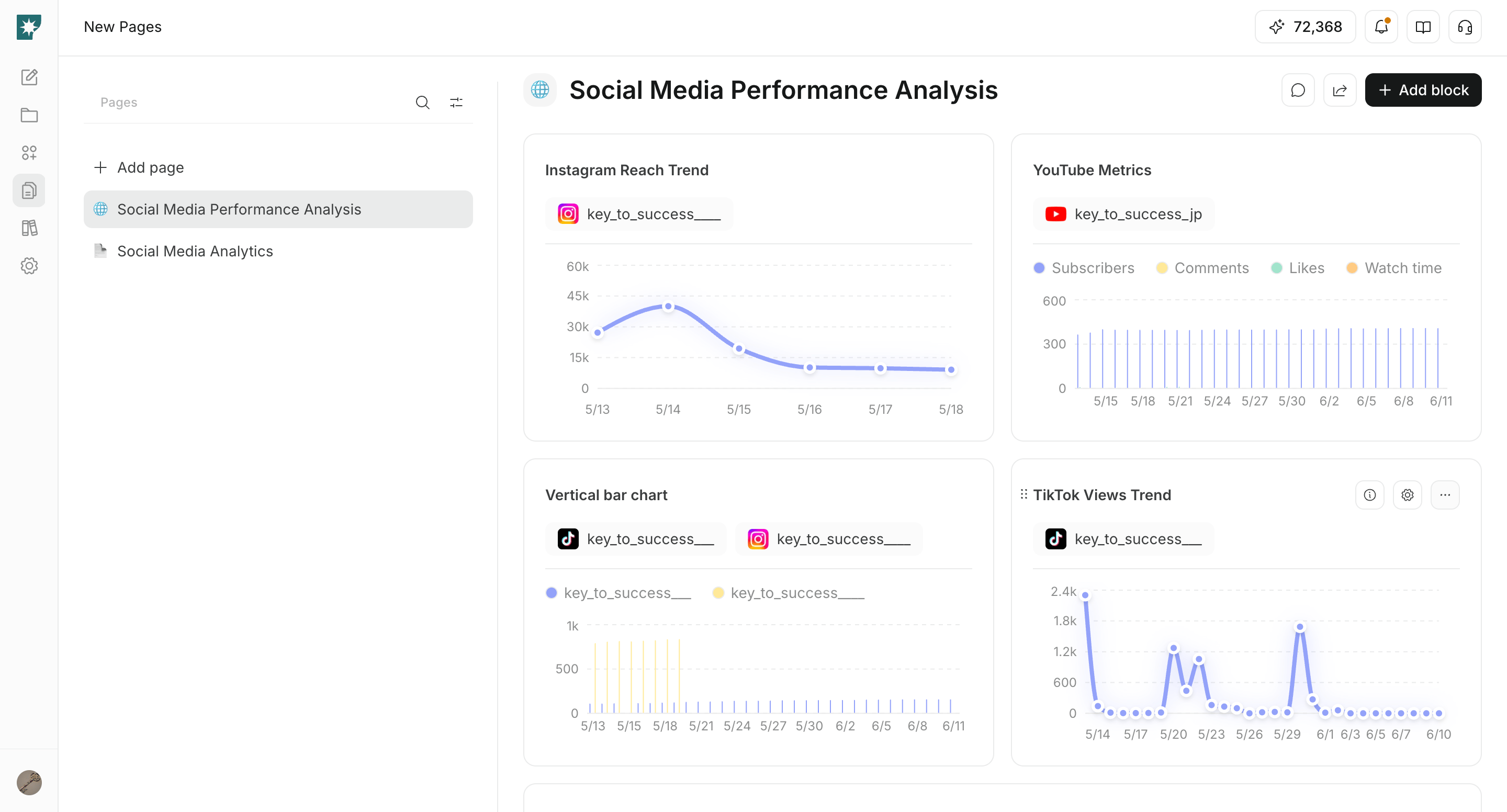Screen dimensions: 1507x812
Task: Click the New Pages header text
Action: point(122,27)
